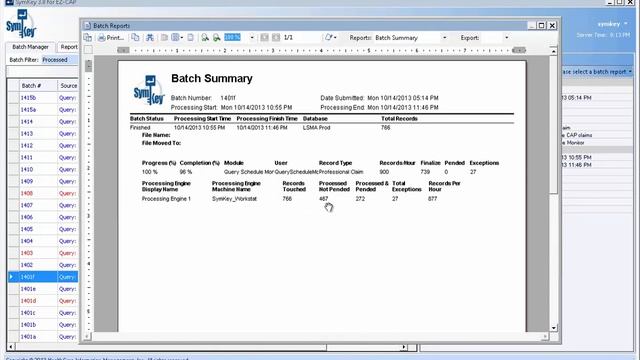The height and width of the screenshot is (360, 640).
Task: Click the find binoculars icon in toolbar
Action: pos(150,38)
